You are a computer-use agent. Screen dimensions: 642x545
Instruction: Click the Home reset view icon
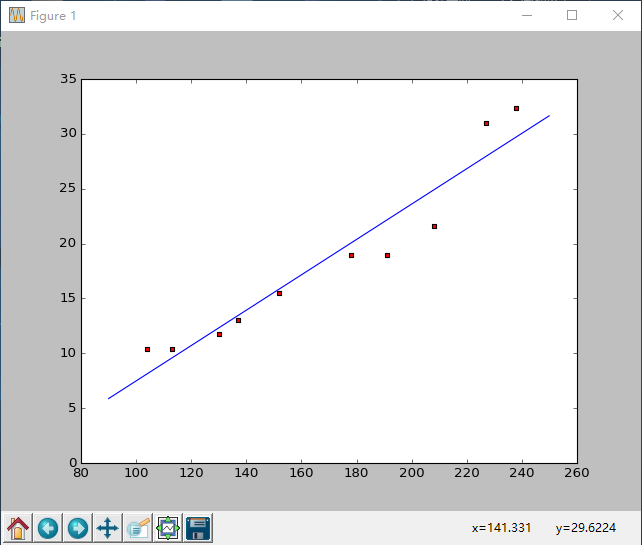[x=18, y=527]
